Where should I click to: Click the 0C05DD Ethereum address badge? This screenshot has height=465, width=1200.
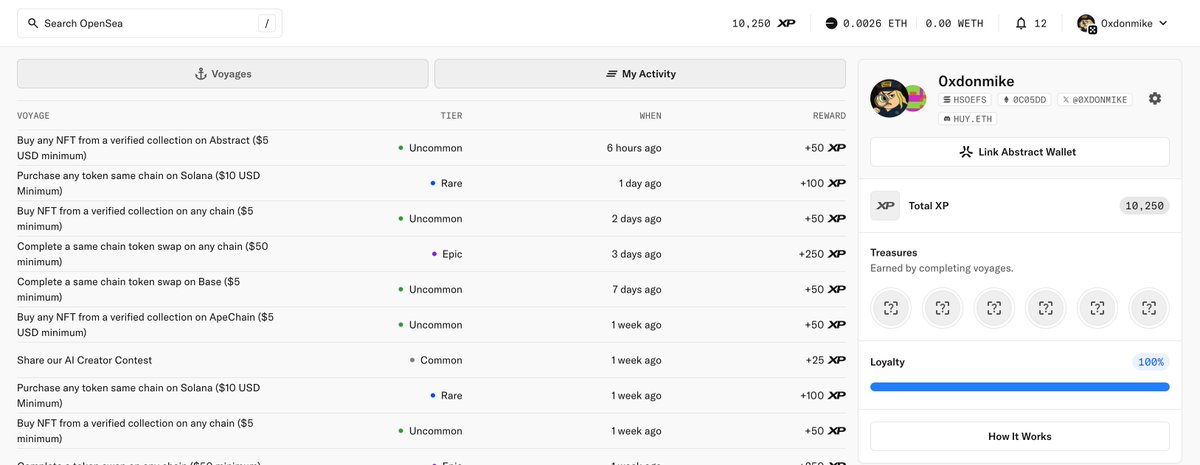click(1024, 100)
